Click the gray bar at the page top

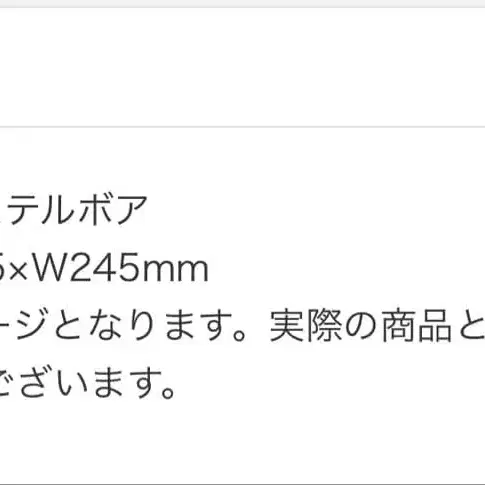(242, 4)
